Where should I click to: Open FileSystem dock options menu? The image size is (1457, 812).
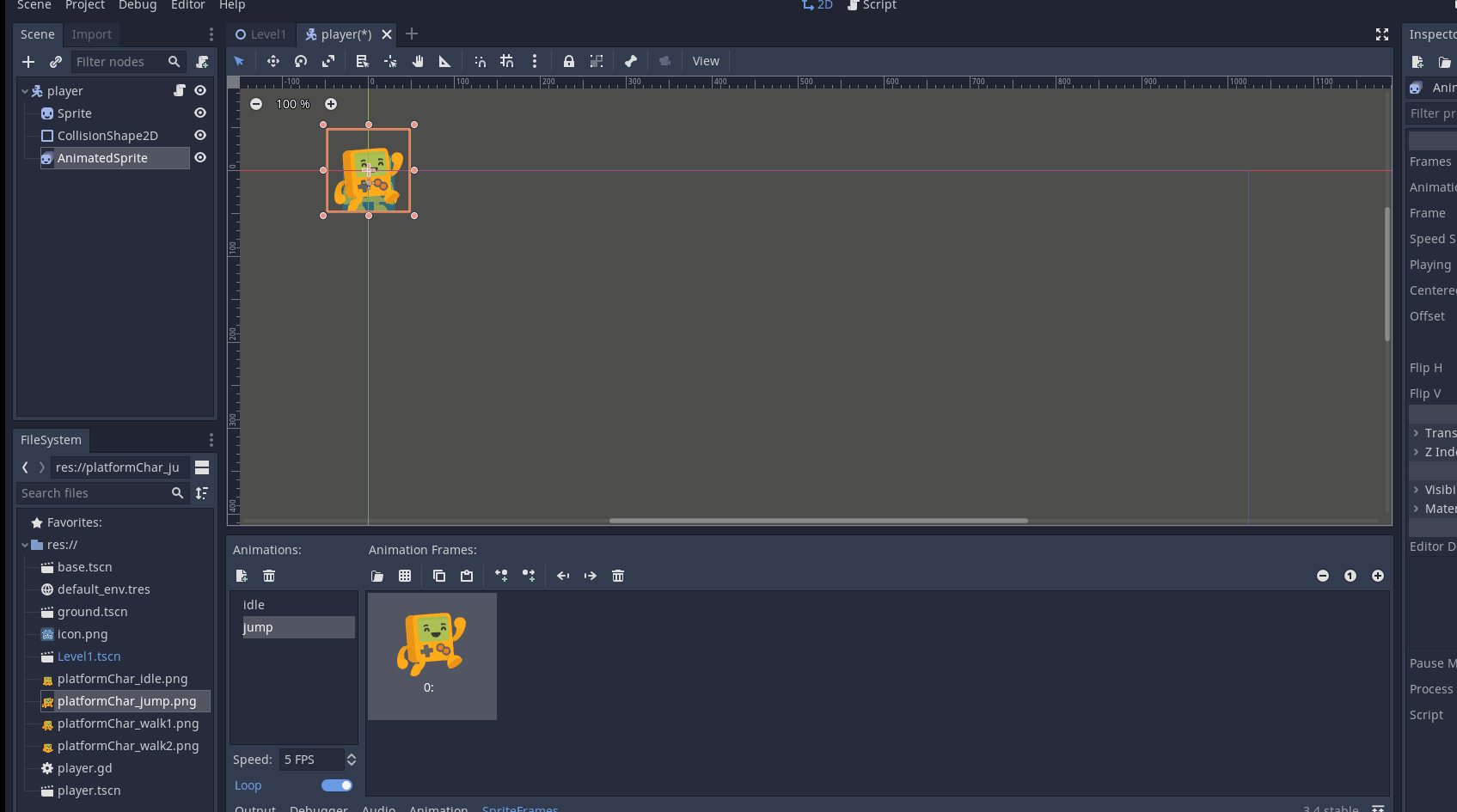point(211,440)
